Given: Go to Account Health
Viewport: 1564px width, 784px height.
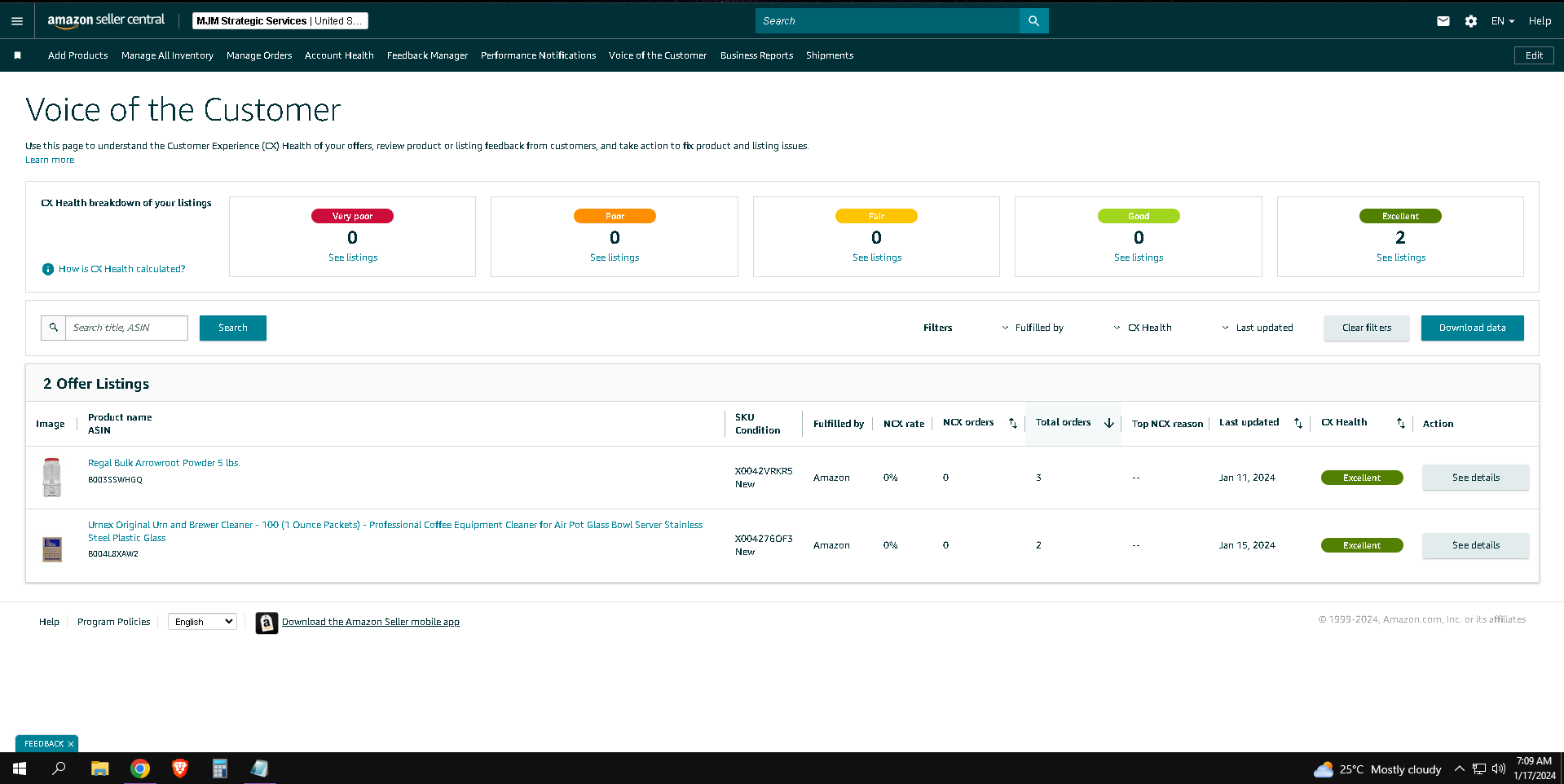Looking at the screenshot, I should 339,55.
